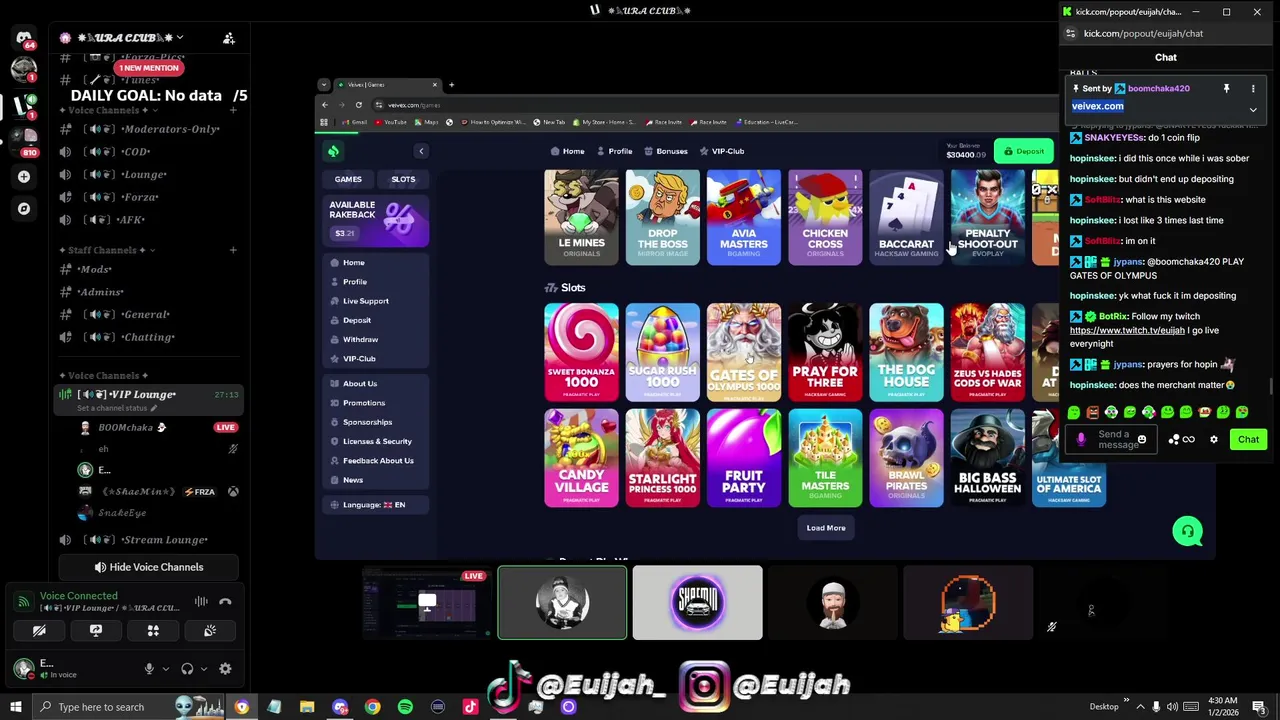Open emoji picker in Kick chat input
1280x720 pixels.
(x=1141, y=440)
